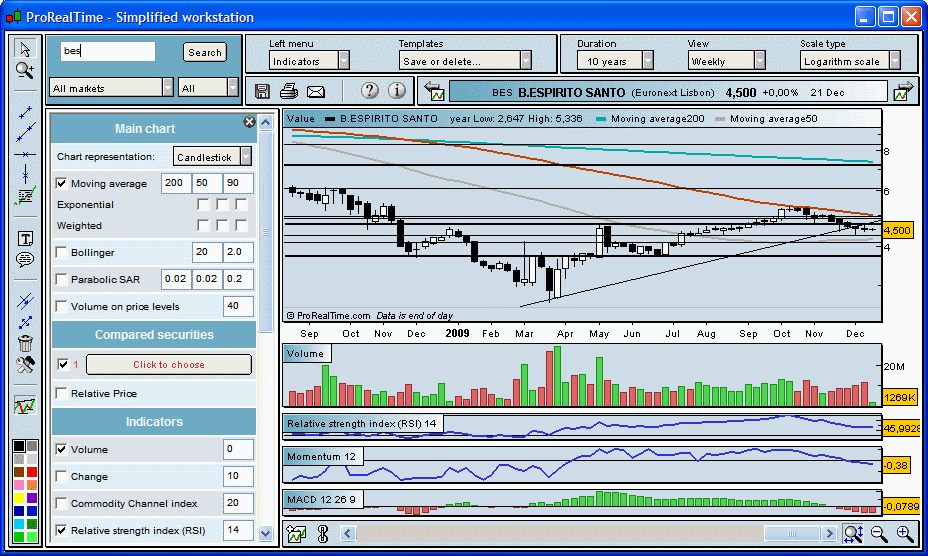928x556 pixels.
Task: Open the All markets dropdown
Action: point(111,88)
